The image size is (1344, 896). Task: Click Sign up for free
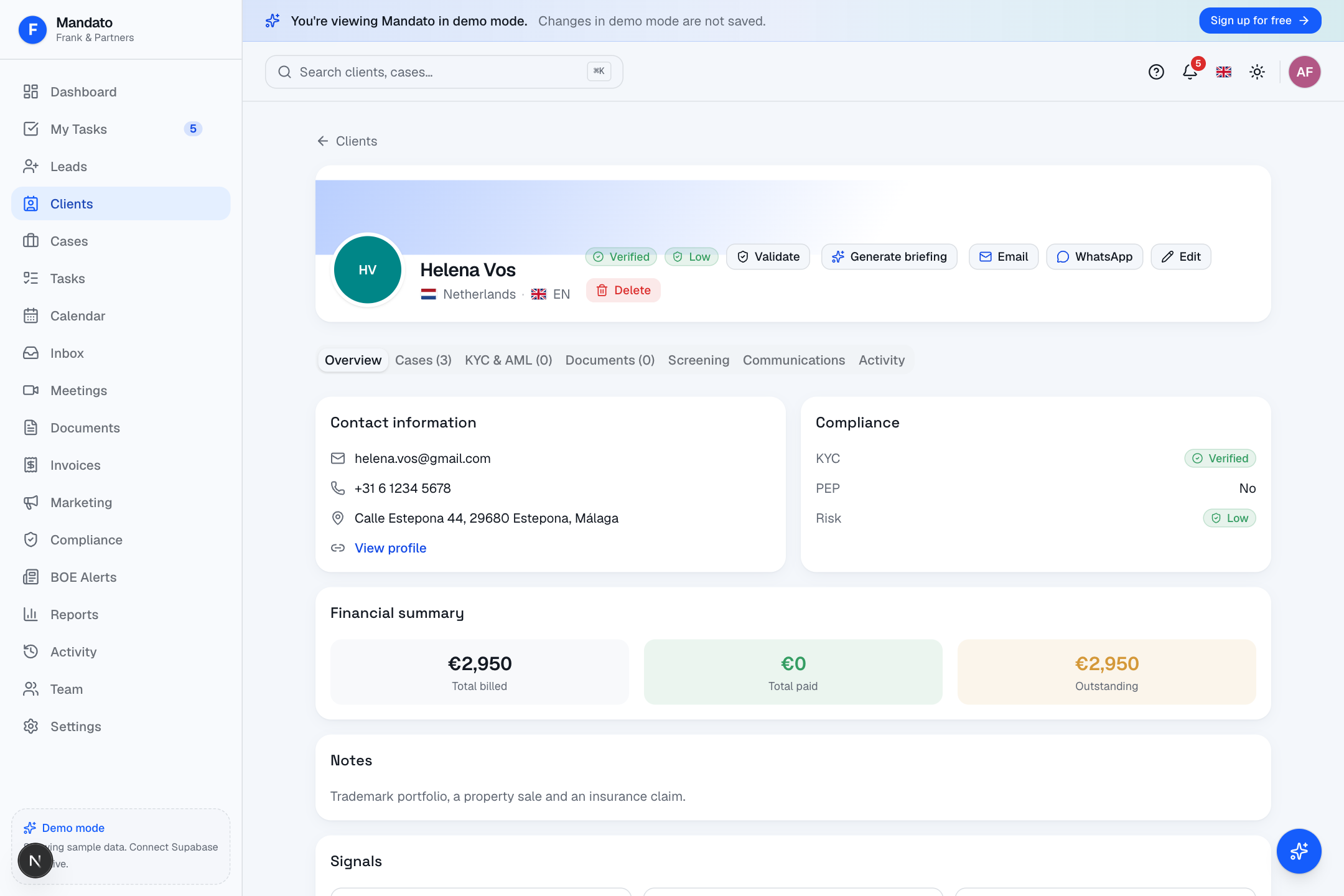point(1260,21)
